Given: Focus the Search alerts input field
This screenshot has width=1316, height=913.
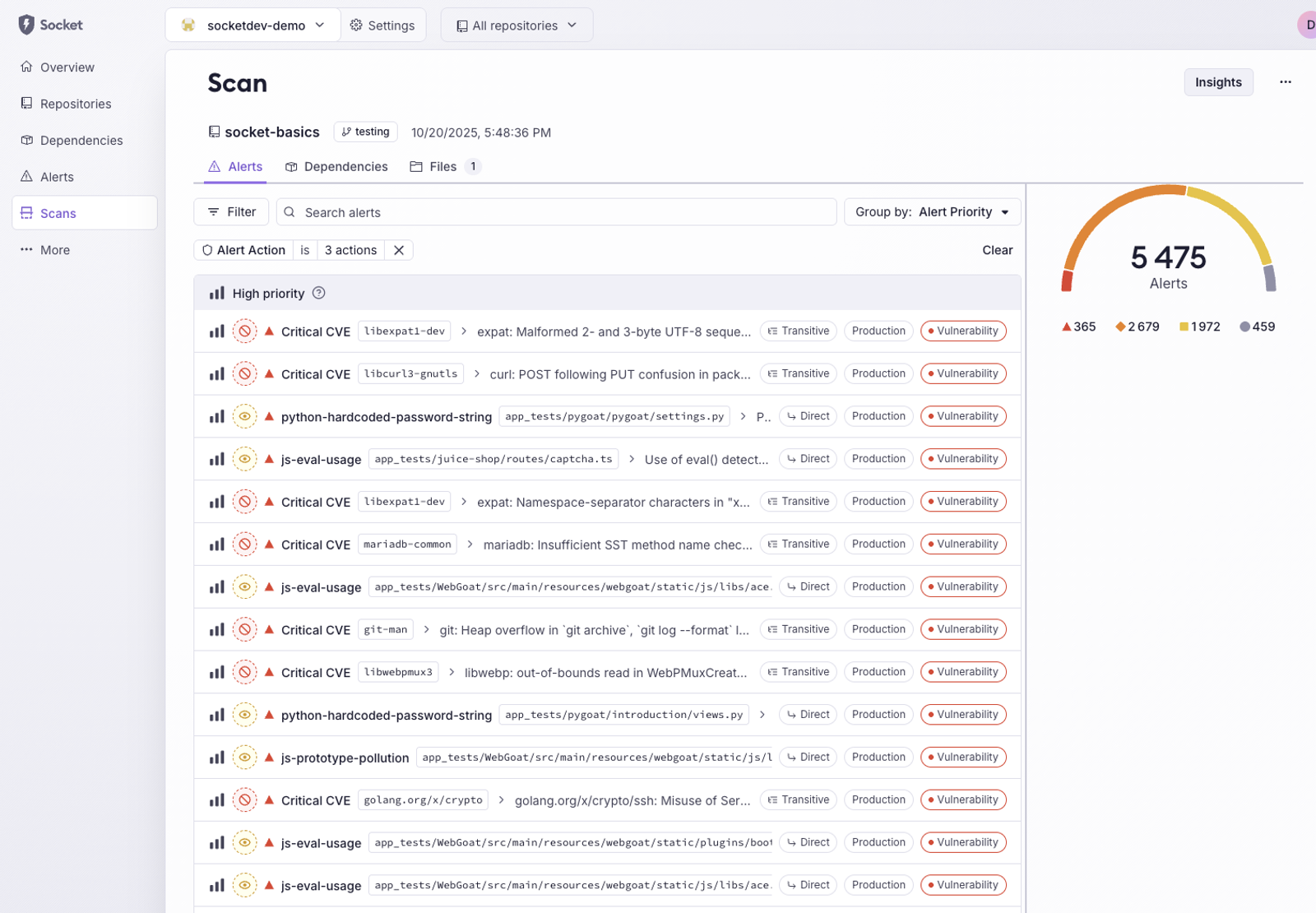Looking at the screenshot, I should point(557,212).
